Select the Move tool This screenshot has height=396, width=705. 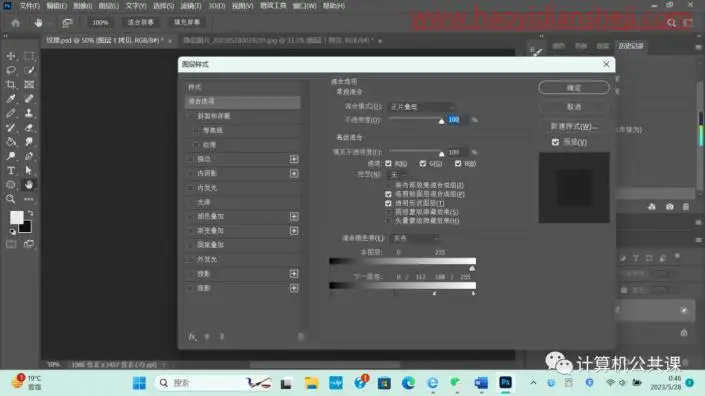(x=11, y=56)
